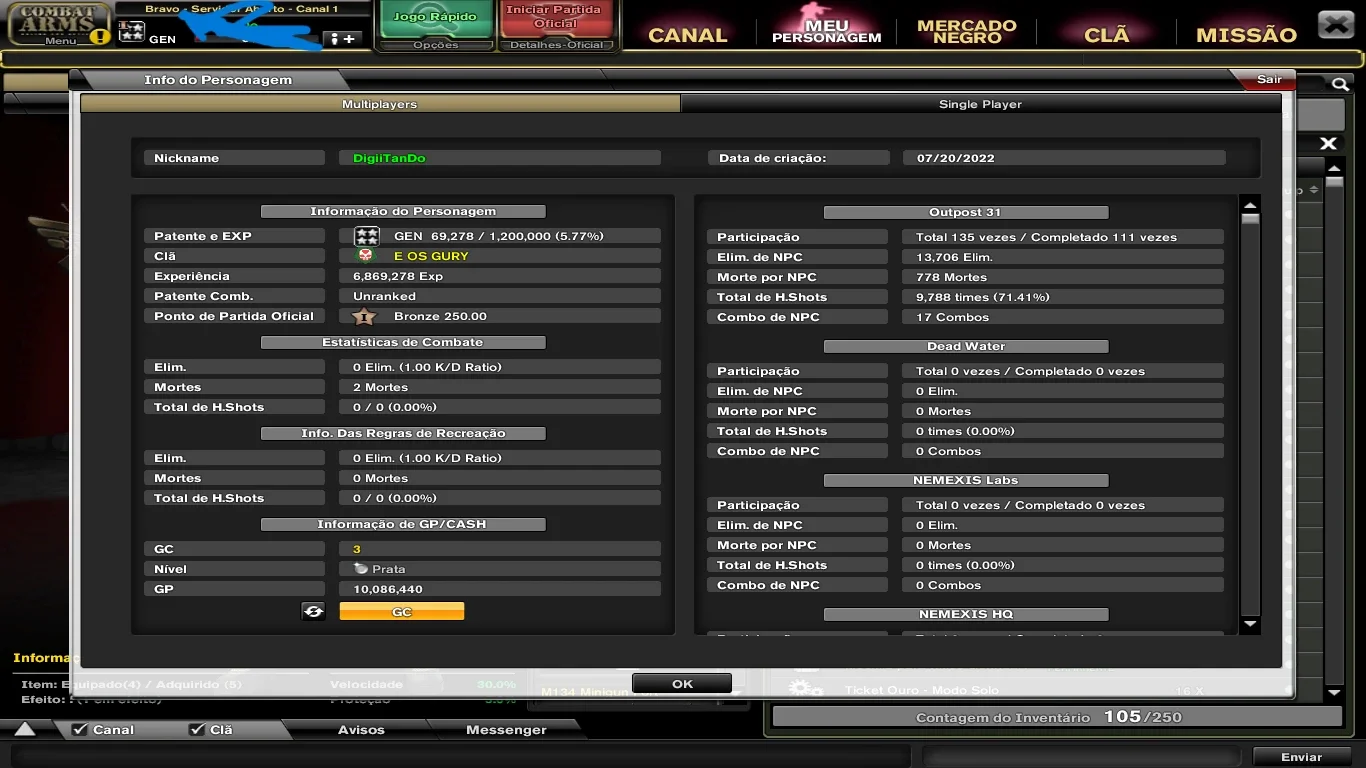Click inventory list scroll-down arrow
This screenshot has height=768, width=1366.
(1334, 692)
